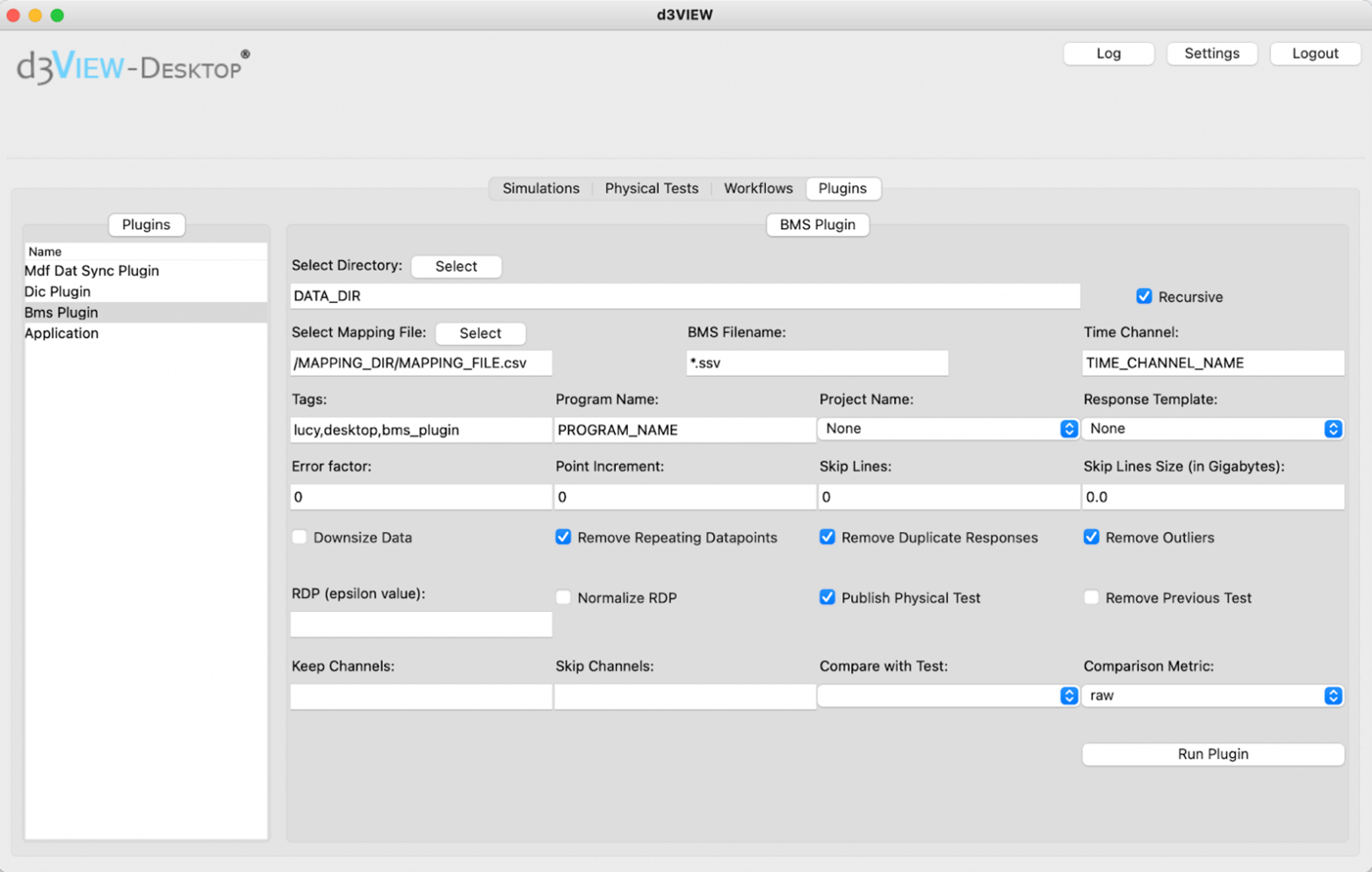Expand the Compare with Test dropdown

coord(948,695)
